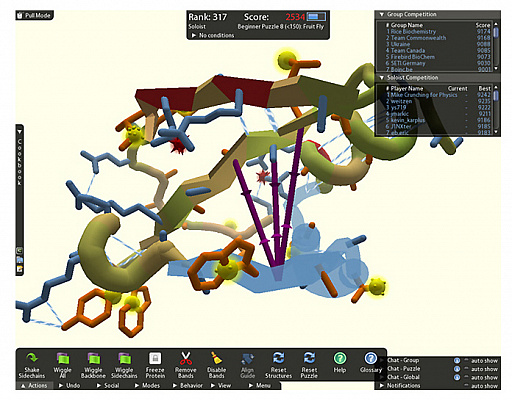Expand the No conditions disclosure triangle

[194, 35]
